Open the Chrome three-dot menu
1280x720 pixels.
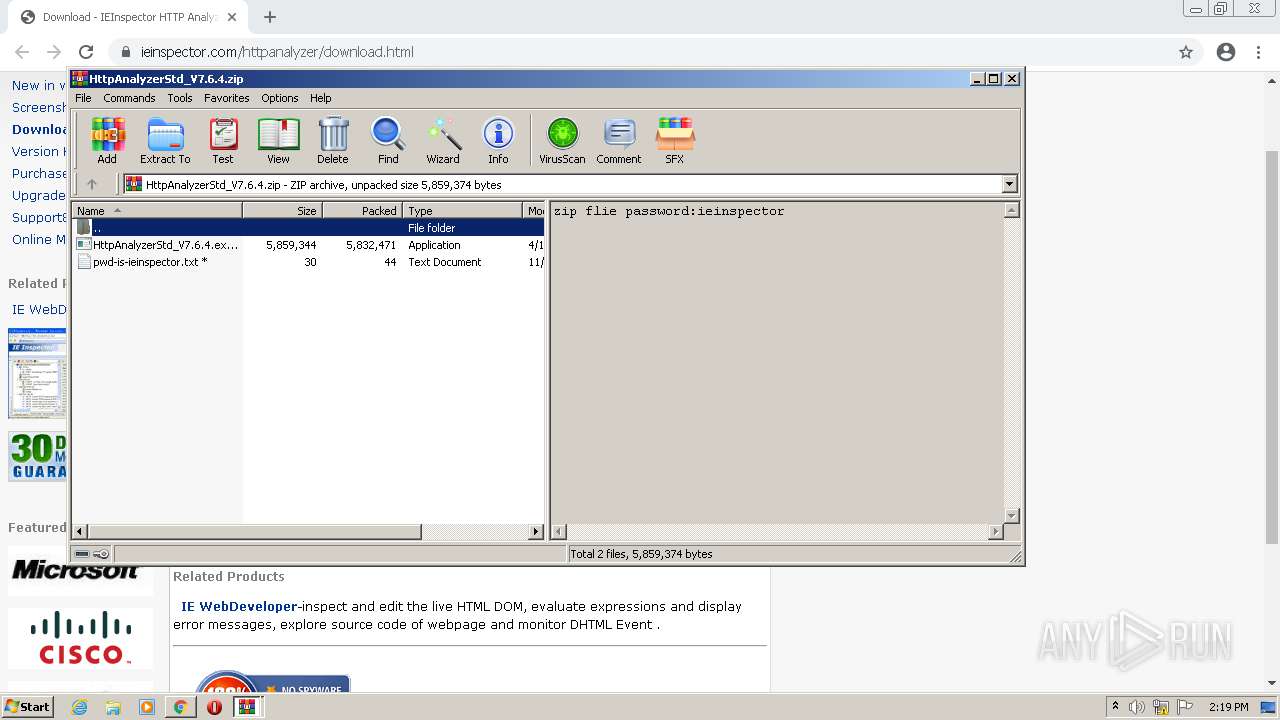point(1259,52)
